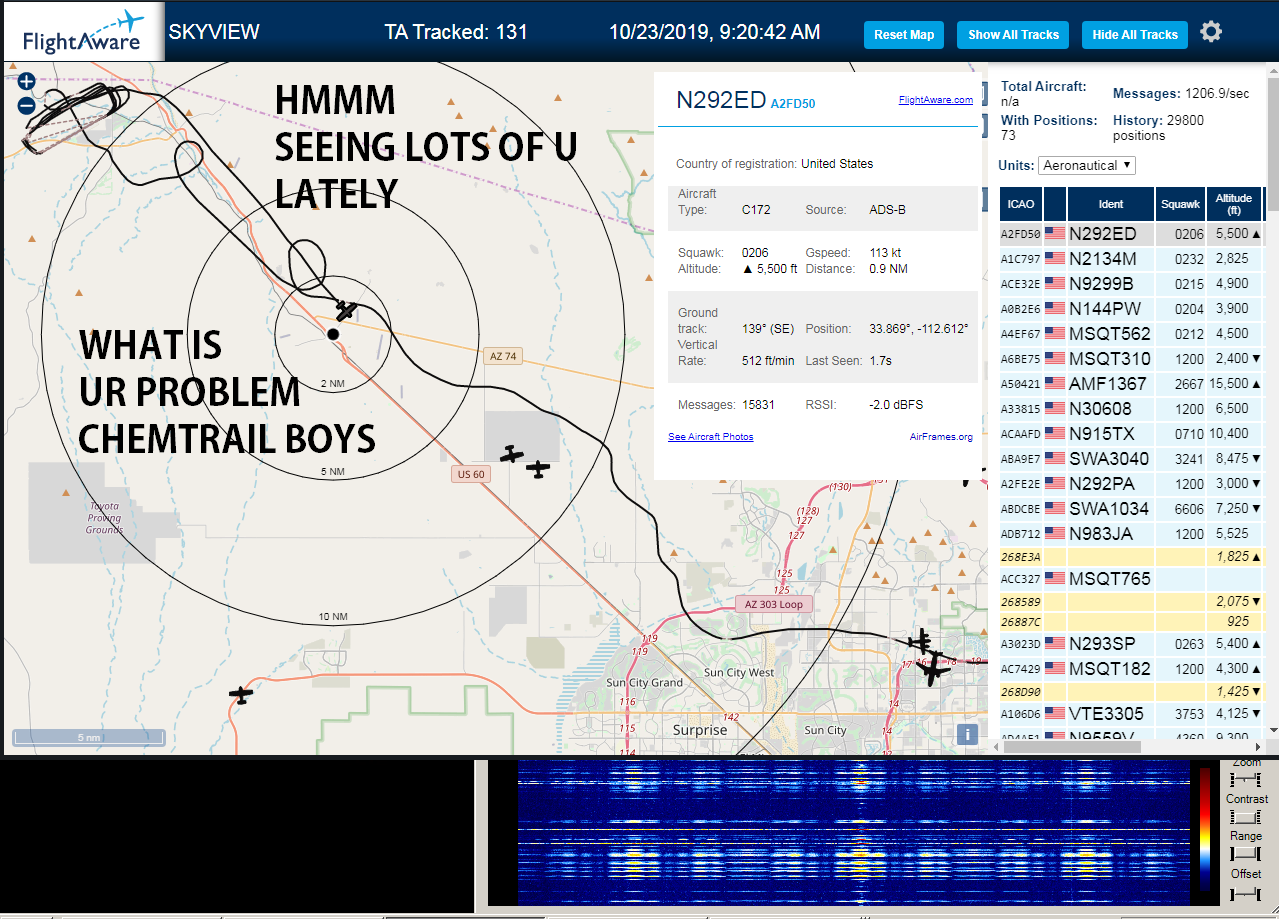Sort table by Ident column header
1279x919 pixels.
(x=1111, y=204)
